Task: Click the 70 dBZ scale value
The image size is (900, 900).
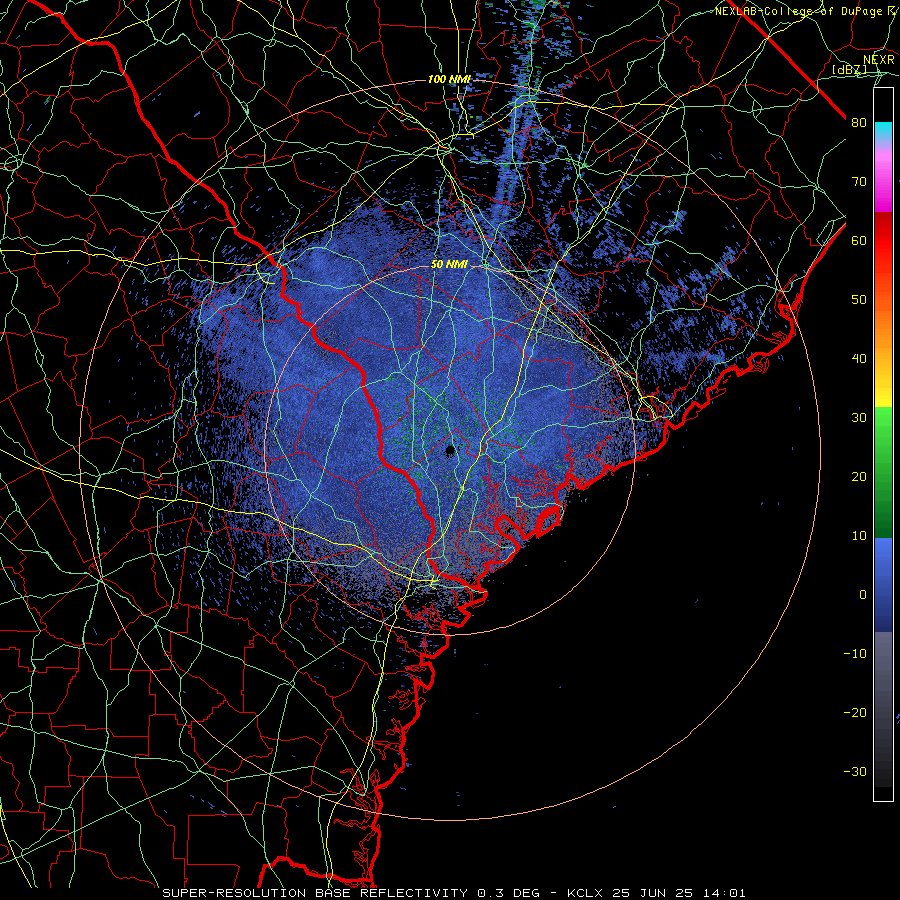Action: [x=859, y=182]
